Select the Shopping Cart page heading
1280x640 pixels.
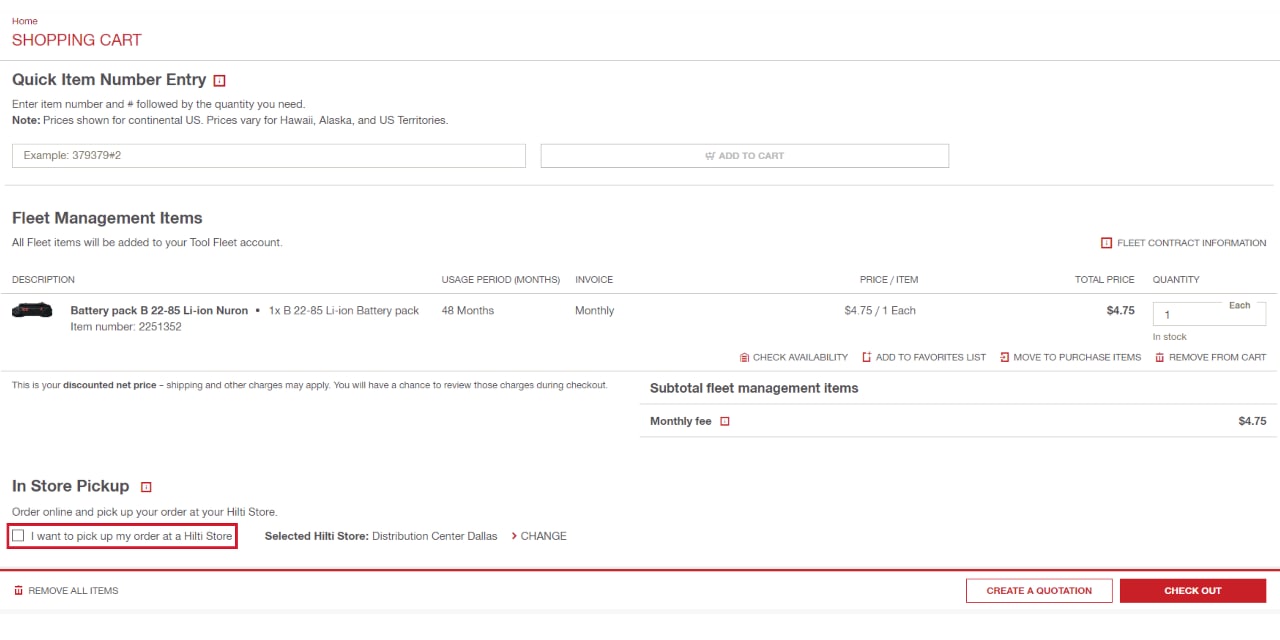coord(76,40)
